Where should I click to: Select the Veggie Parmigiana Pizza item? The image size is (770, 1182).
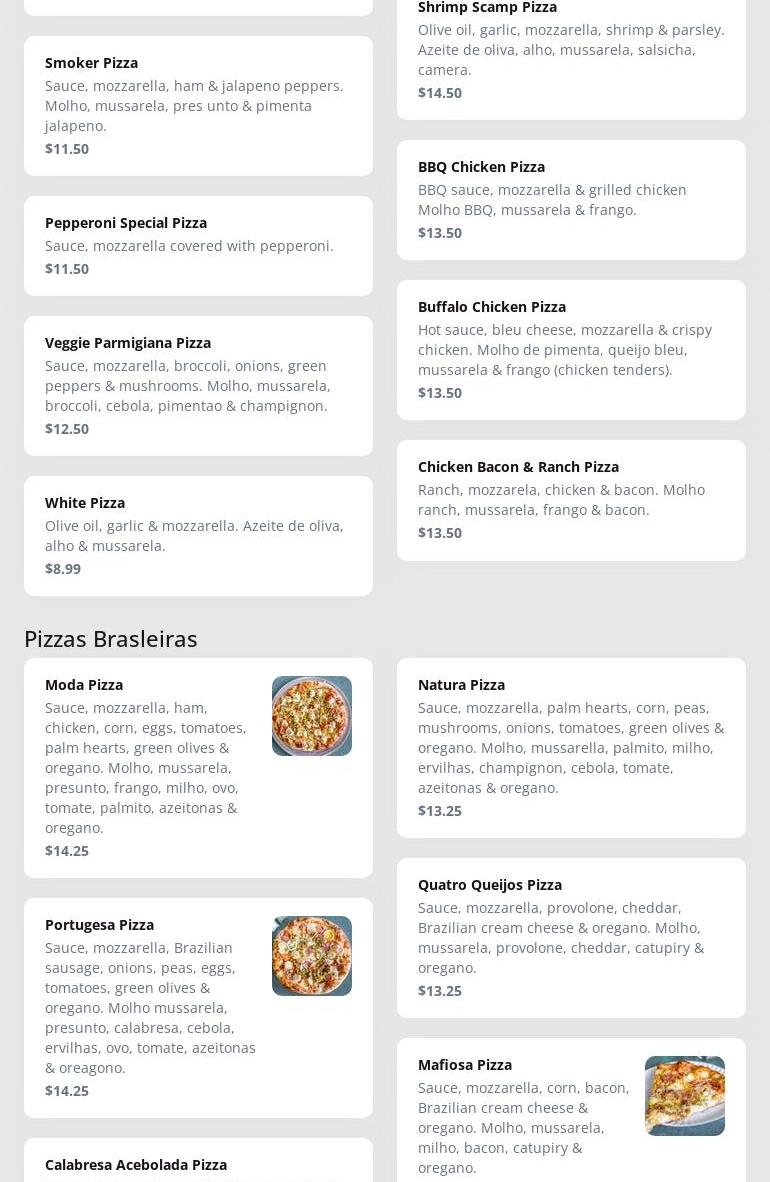pyautogui.click(x=198, y=385)
